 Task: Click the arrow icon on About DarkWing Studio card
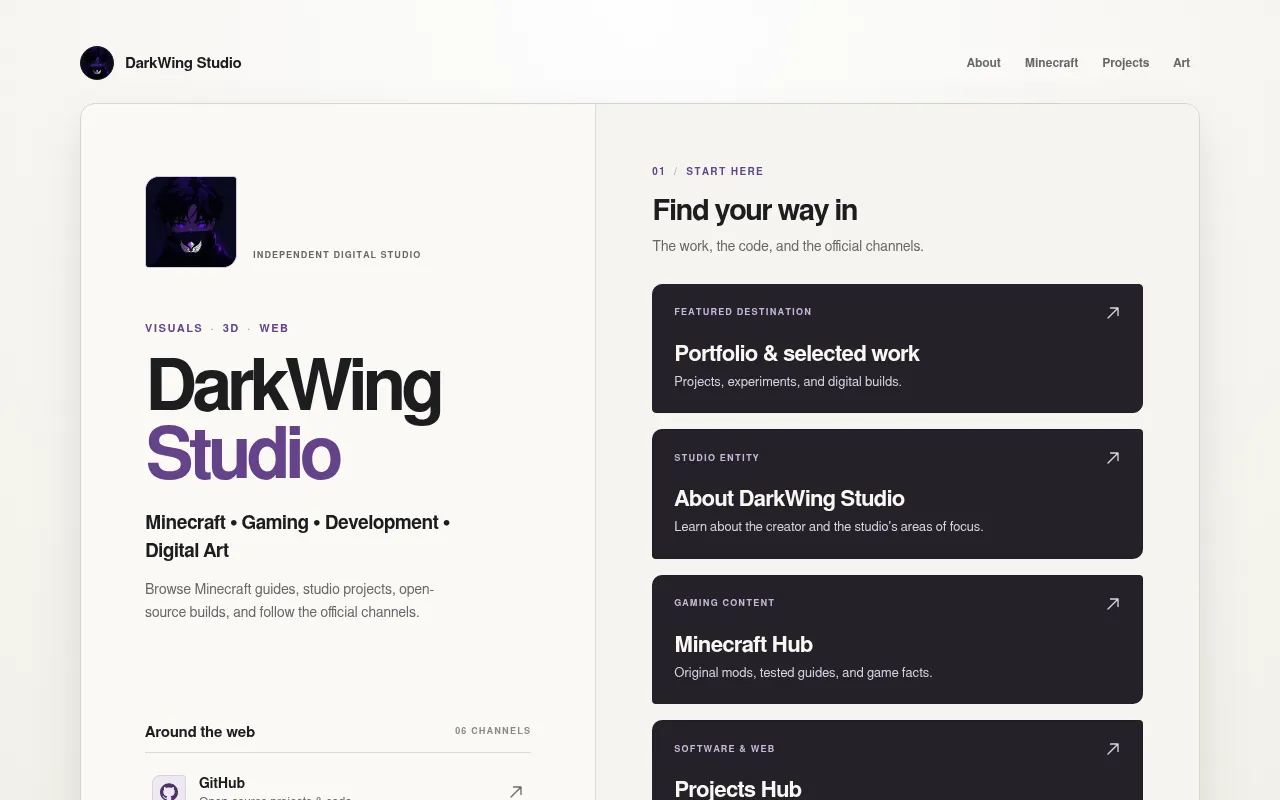click(x=1113, y=458)
